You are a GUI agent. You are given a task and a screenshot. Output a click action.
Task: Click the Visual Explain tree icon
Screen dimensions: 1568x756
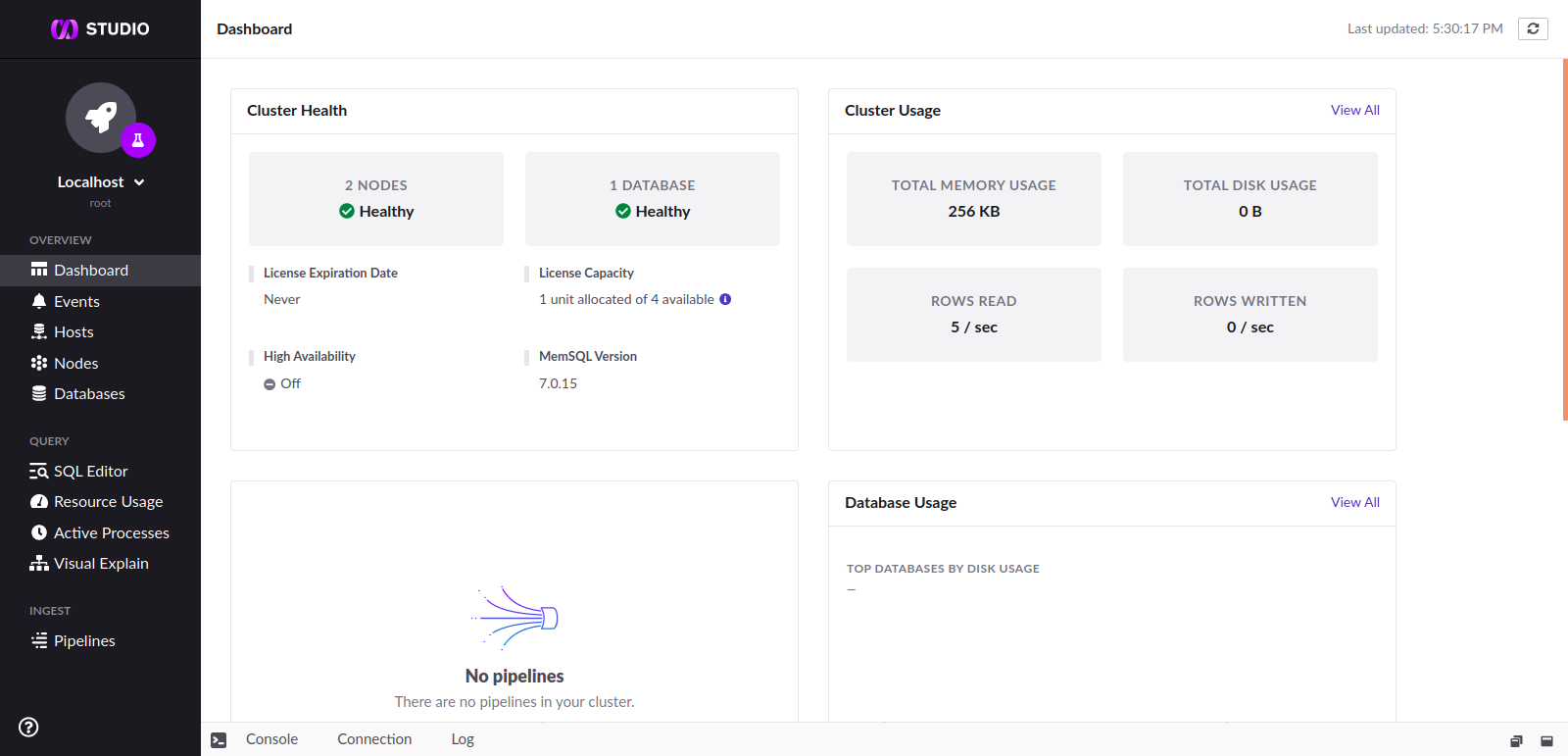(39, 563)
